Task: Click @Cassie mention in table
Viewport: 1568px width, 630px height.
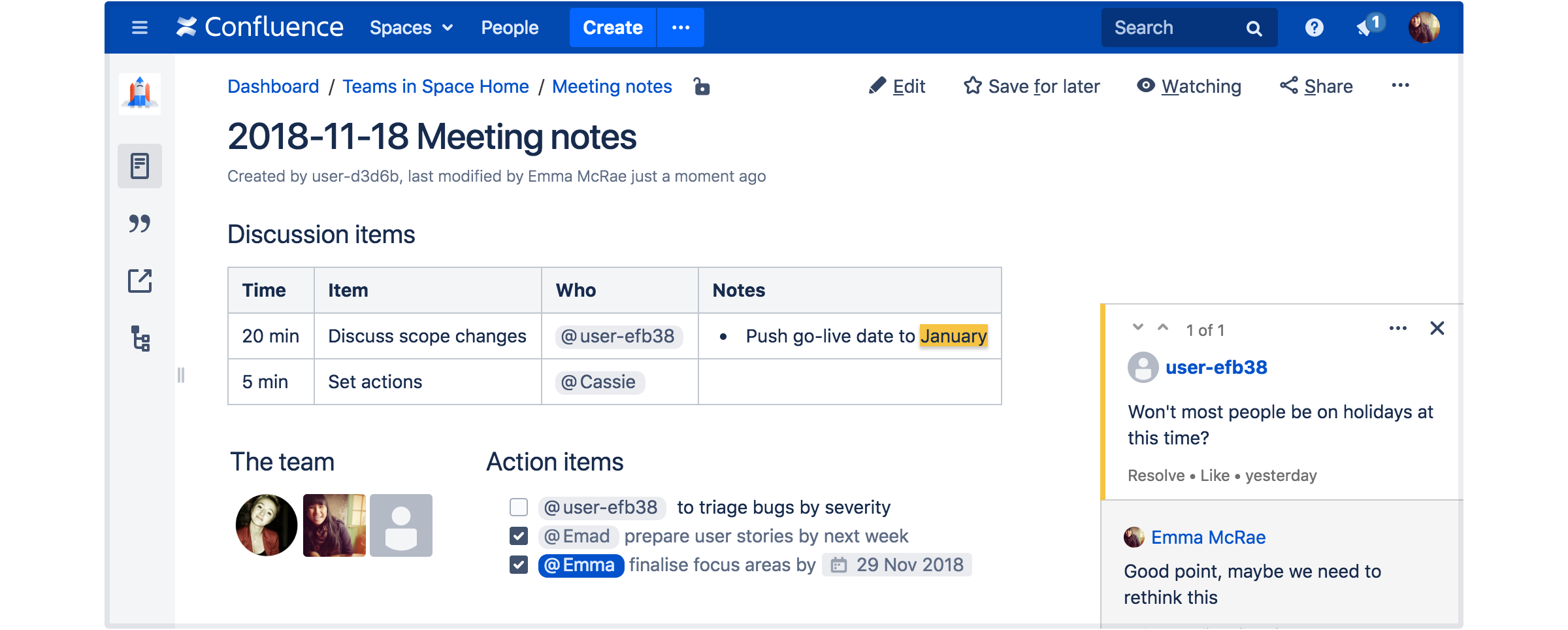Action: [x=599, y=382]
